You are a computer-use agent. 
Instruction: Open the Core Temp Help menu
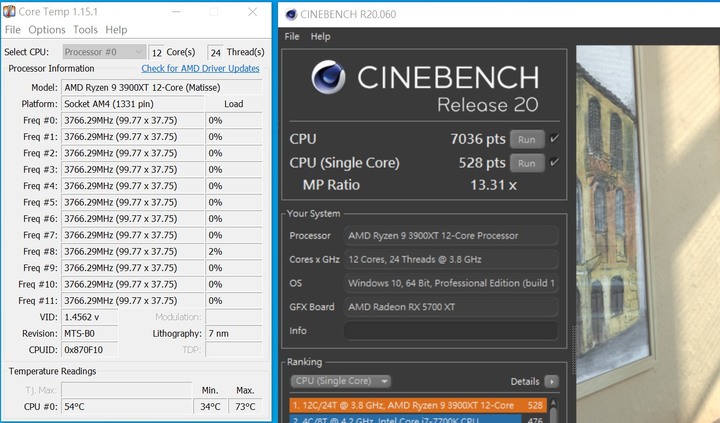(x=116, y=30)
